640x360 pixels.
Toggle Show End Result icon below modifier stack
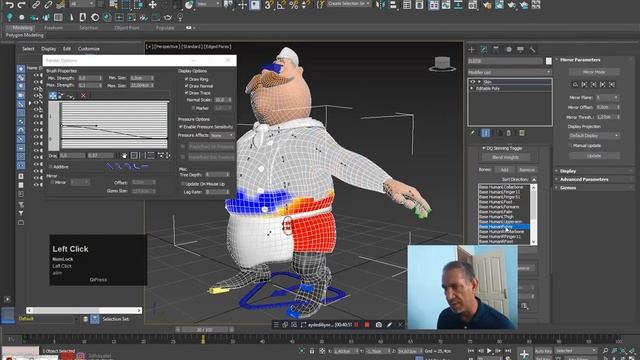click(x=486, y=133)
